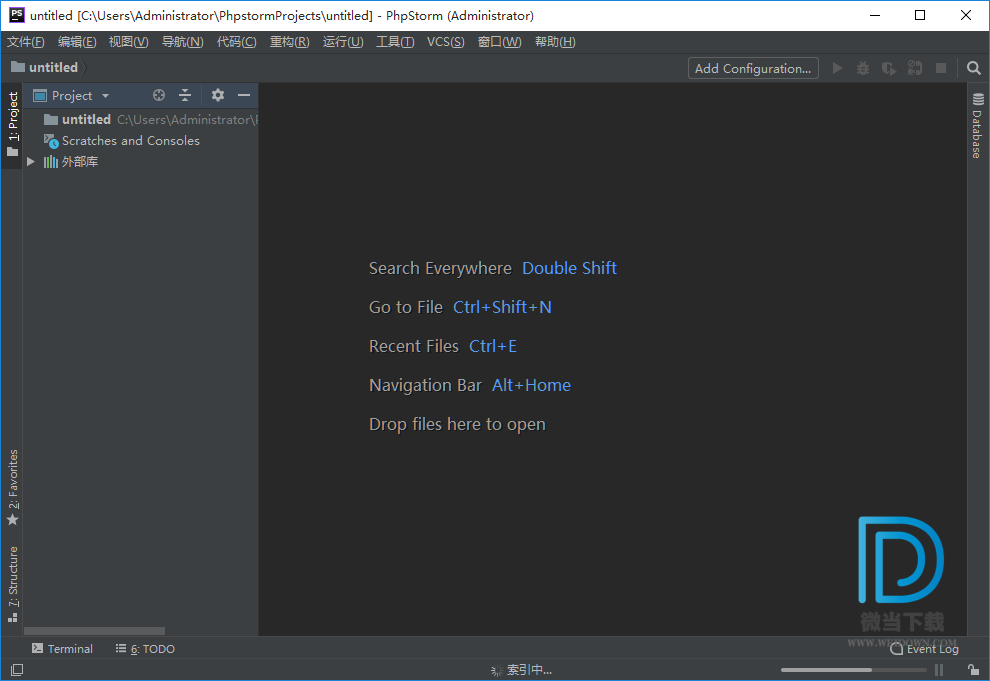Toggle the Event Log tool window
Viewport: 990px width, 681px height.
[x=924, y=649]
